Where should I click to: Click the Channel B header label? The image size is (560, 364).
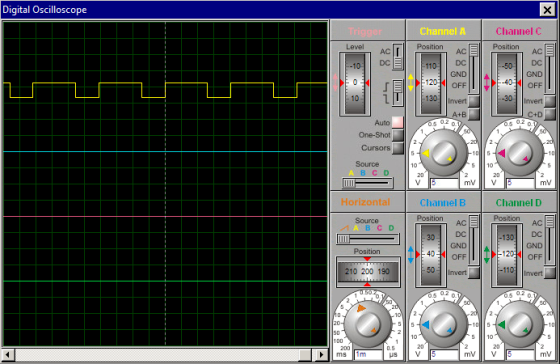point(443,203)
